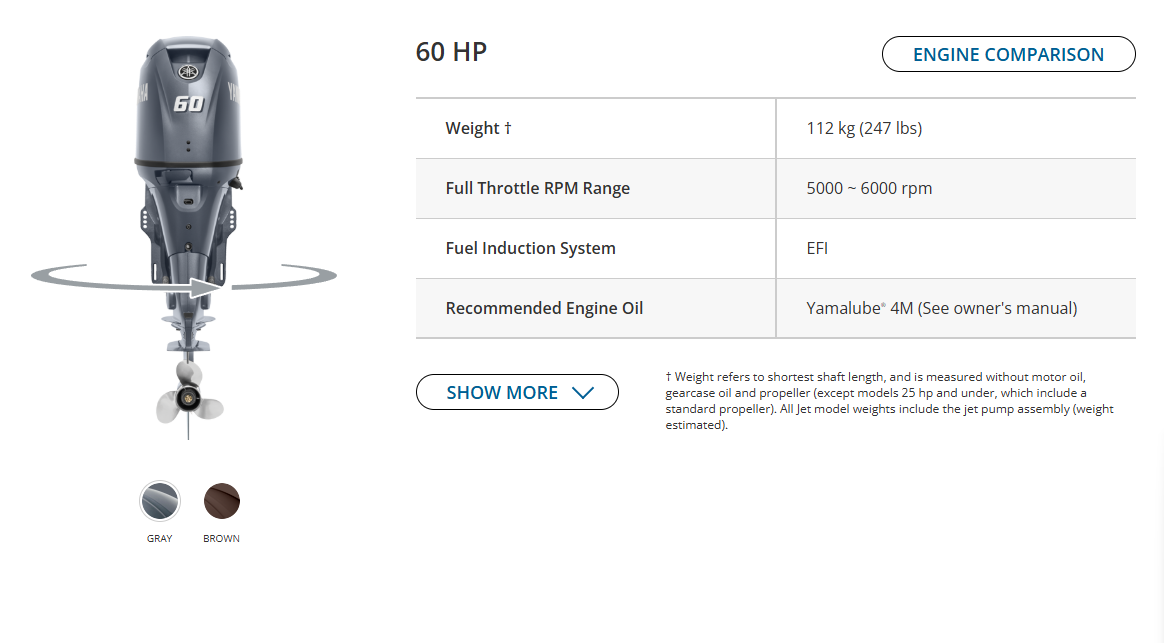This screenshot has width=1164, height=643.
Task: Select the Brown engine color swatch
Action: pos(222,501)
